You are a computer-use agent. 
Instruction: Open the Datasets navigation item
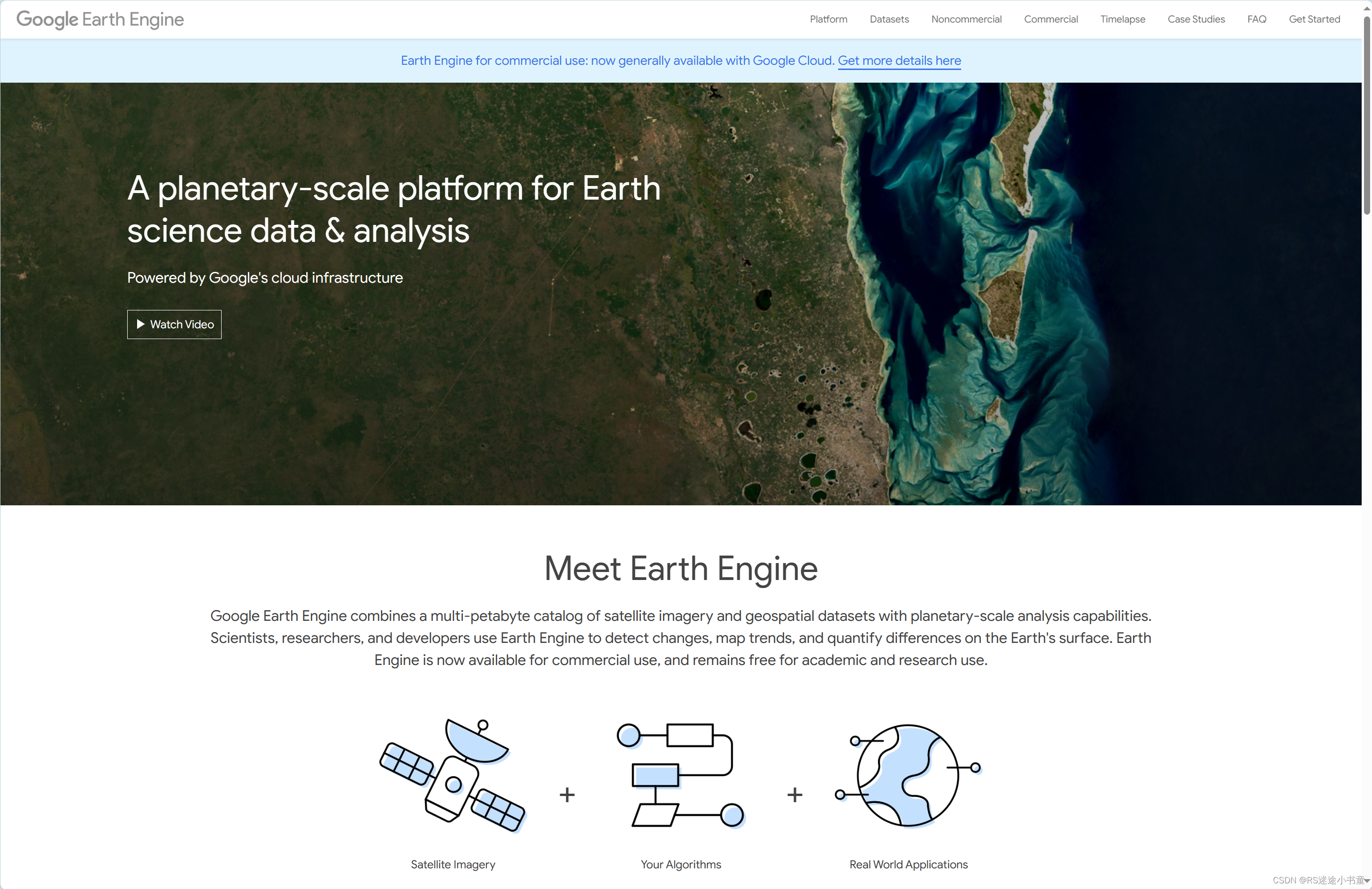click(x=889, y=19)
